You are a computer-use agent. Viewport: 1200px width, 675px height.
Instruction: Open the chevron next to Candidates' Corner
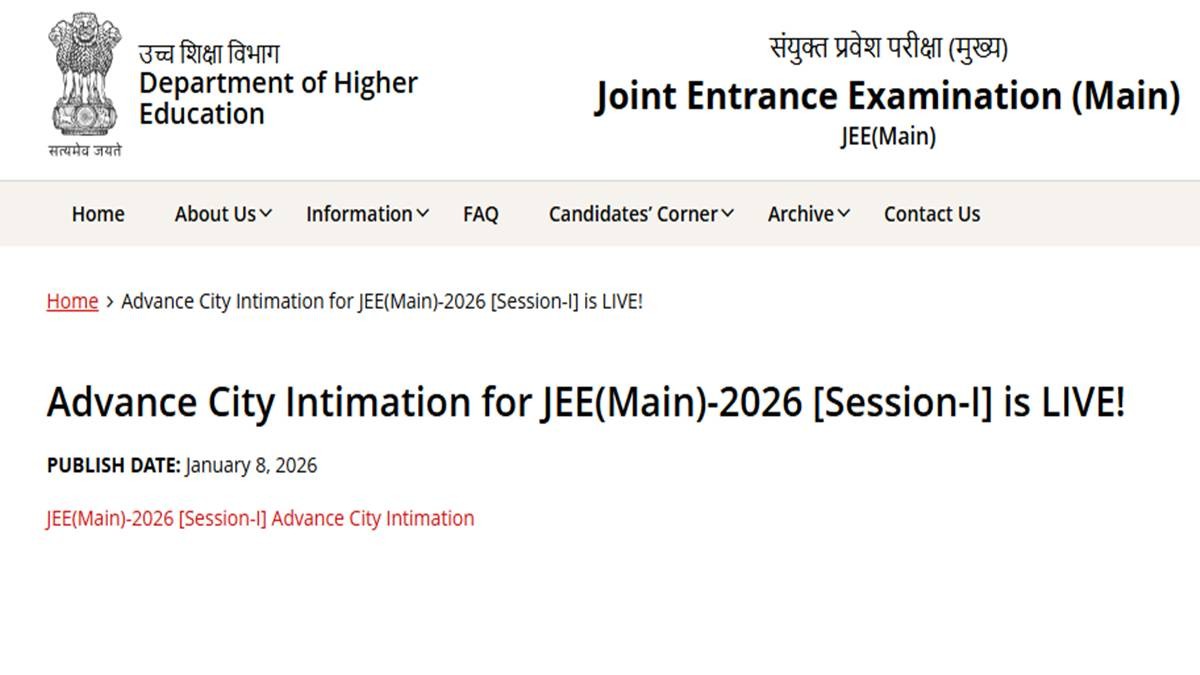click(x=727, y=213)
